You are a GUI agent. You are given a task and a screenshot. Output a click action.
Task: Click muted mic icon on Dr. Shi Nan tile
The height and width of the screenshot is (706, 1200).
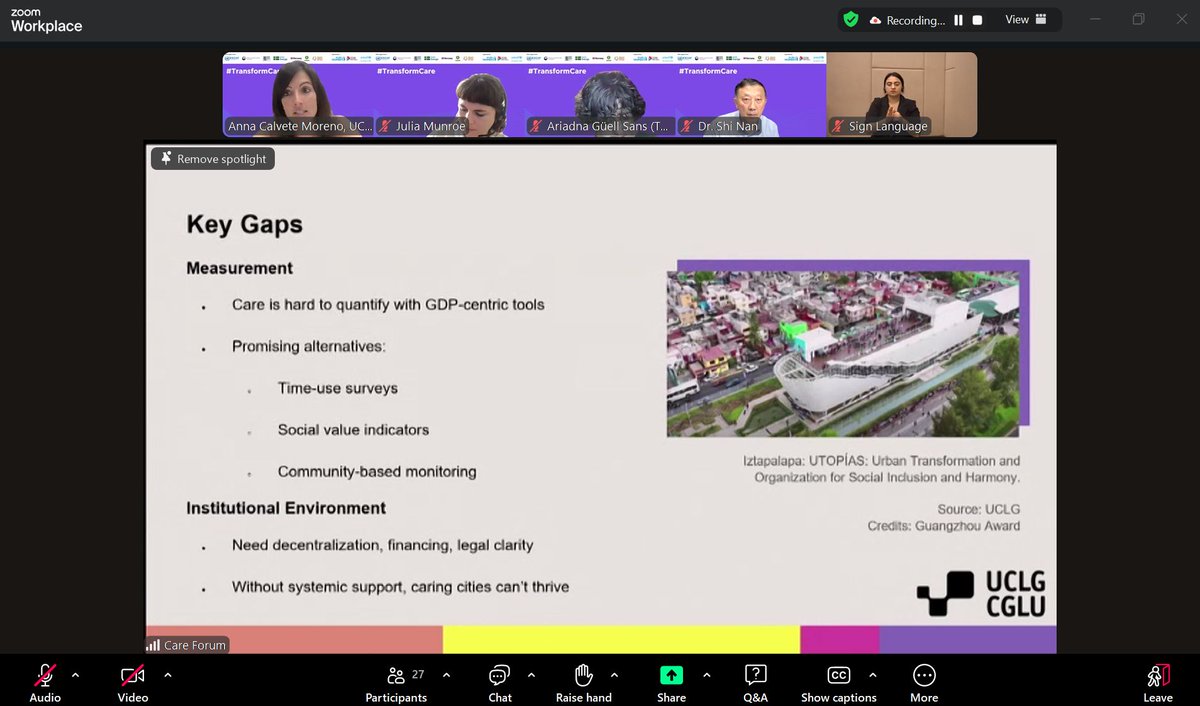(688, 126)
